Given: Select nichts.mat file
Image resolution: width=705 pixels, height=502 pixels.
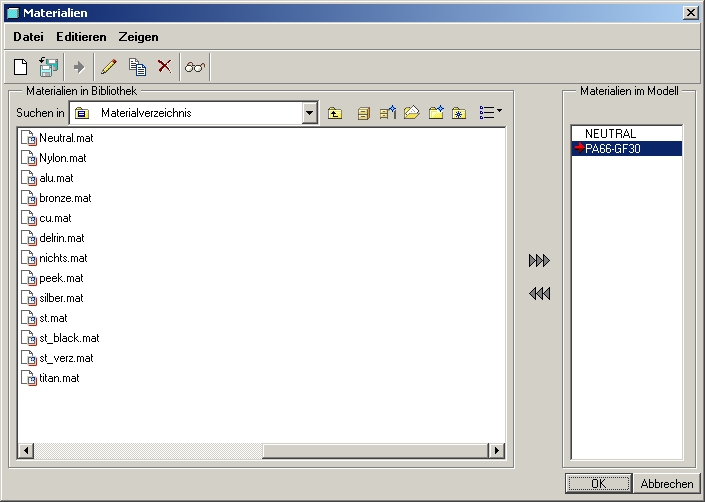Looking at the screenshot, I should (x=54, y=258).
